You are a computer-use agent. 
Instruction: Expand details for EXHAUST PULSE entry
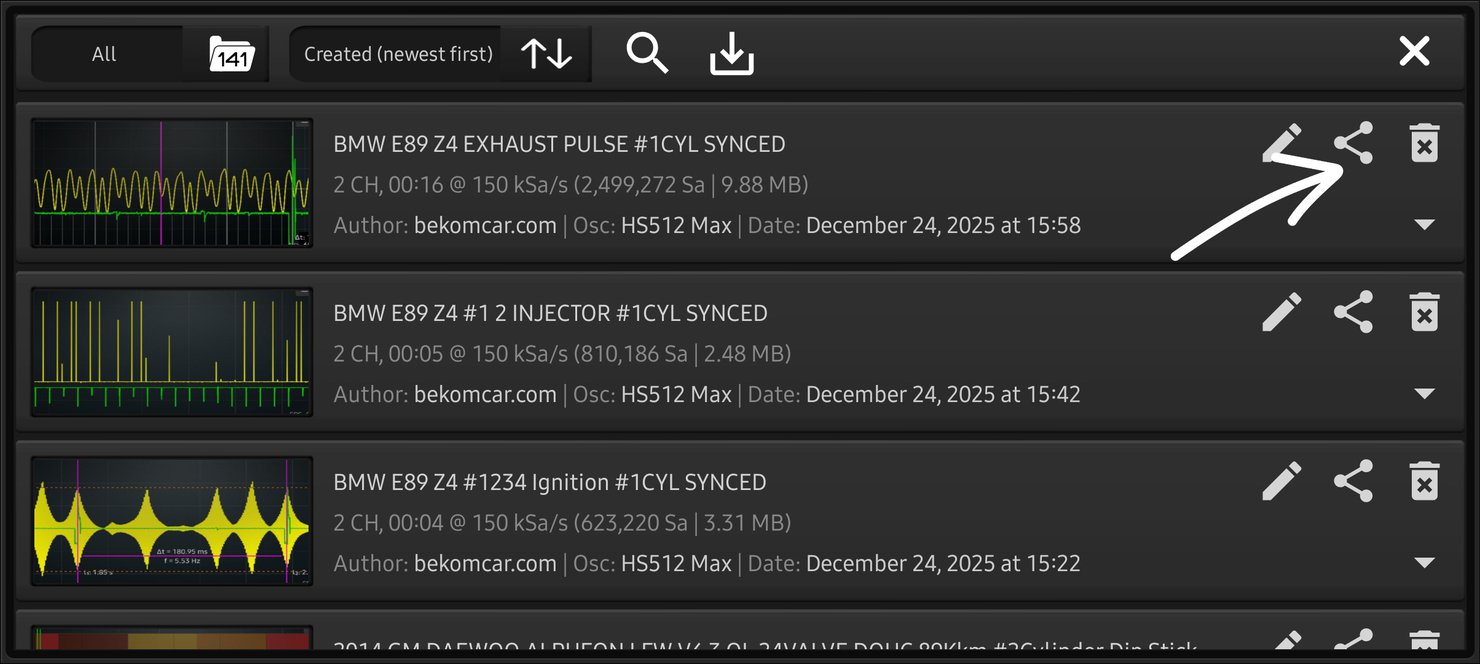(x=1425, y=225)
